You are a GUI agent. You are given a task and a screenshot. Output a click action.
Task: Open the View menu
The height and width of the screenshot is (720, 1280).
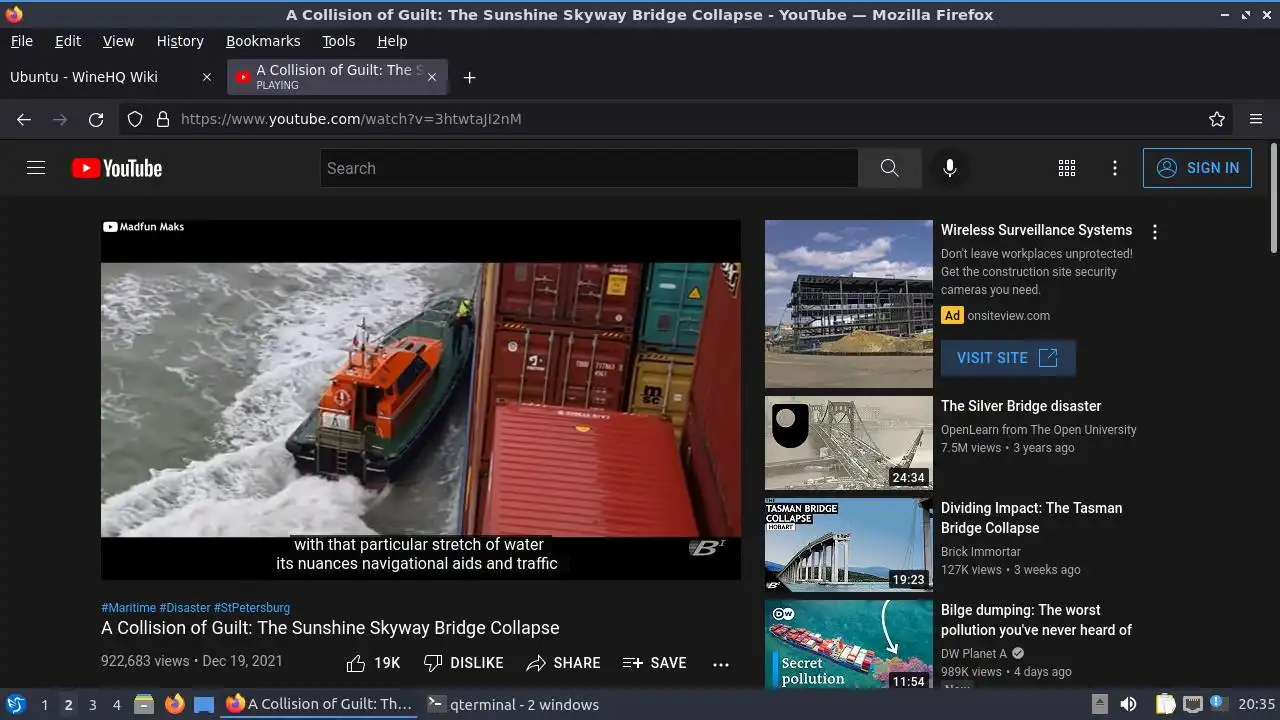point(118,41)
